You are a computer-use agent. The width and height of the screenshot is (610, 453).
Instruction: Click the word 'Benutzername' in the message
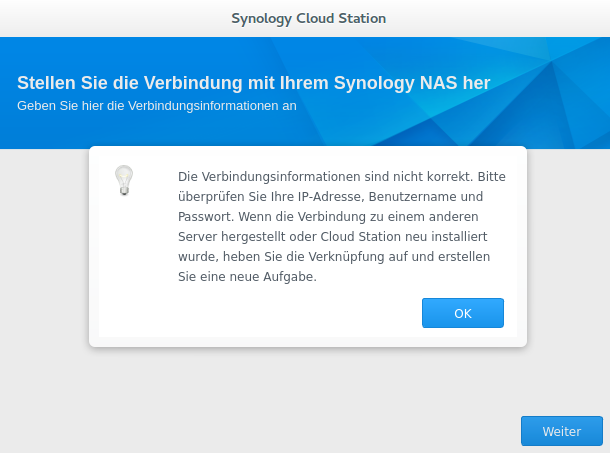(410, 194)
